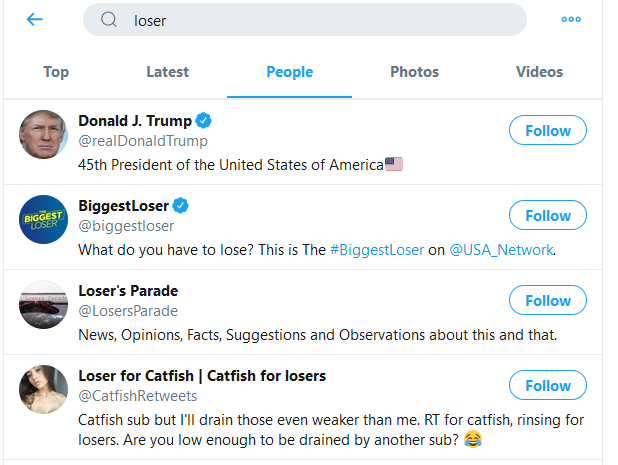Follow the @CatfishRetweets account

(x=547, y=386)
